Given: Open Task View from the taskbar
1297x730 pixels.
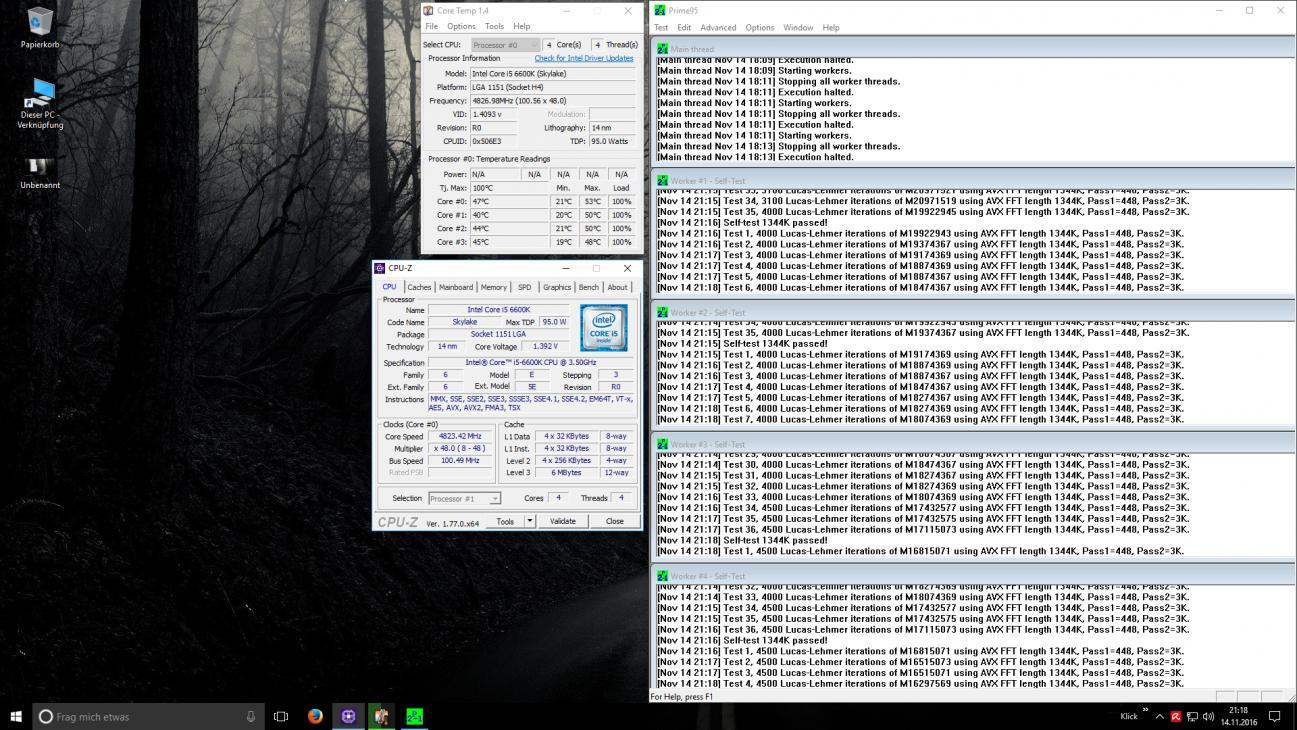Looking at the screenshot, I should pyautogui.click(x=281, y=716).
